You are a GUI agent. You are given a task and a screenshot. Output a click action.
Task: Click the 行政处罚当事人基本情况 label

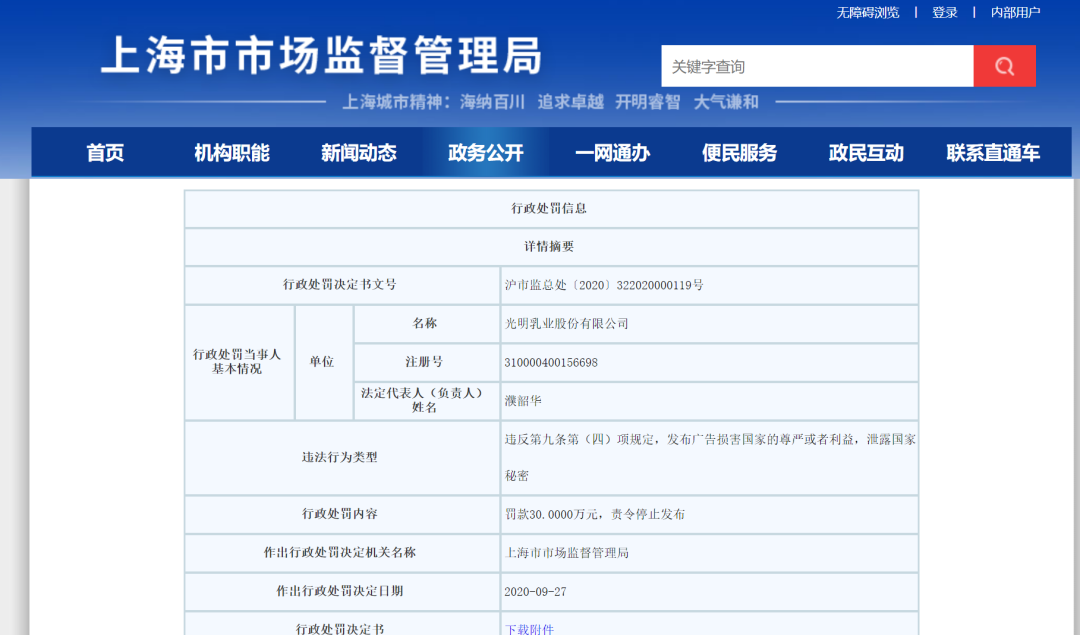(x=237, y=362)
